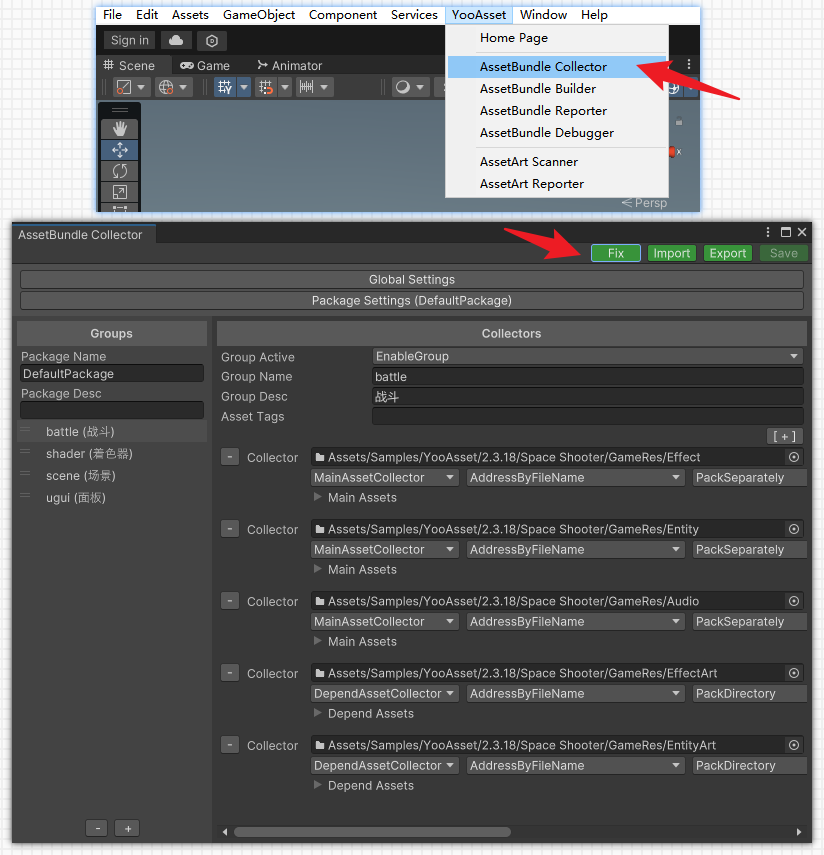Click the green Import button
Image resolution: width=824 pixels, height=855 pixels.
coord(672,253)
